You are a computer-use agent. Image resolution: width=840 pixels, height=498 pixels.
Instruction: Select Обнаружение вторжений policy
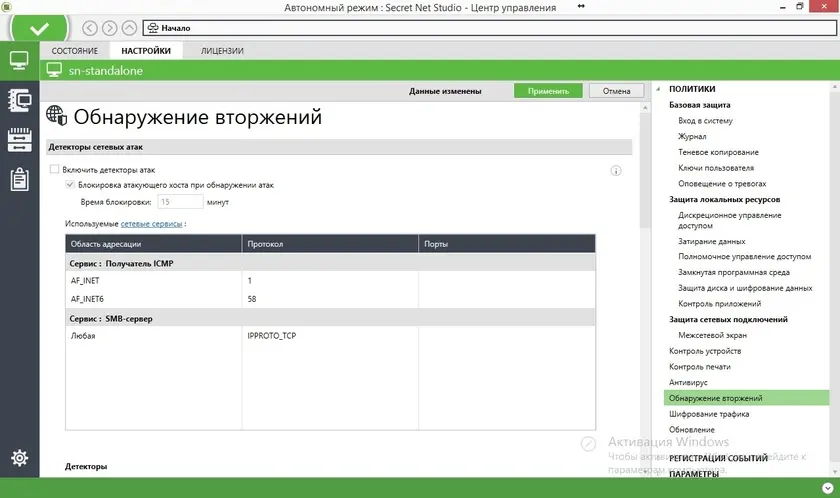pos(746,398)
